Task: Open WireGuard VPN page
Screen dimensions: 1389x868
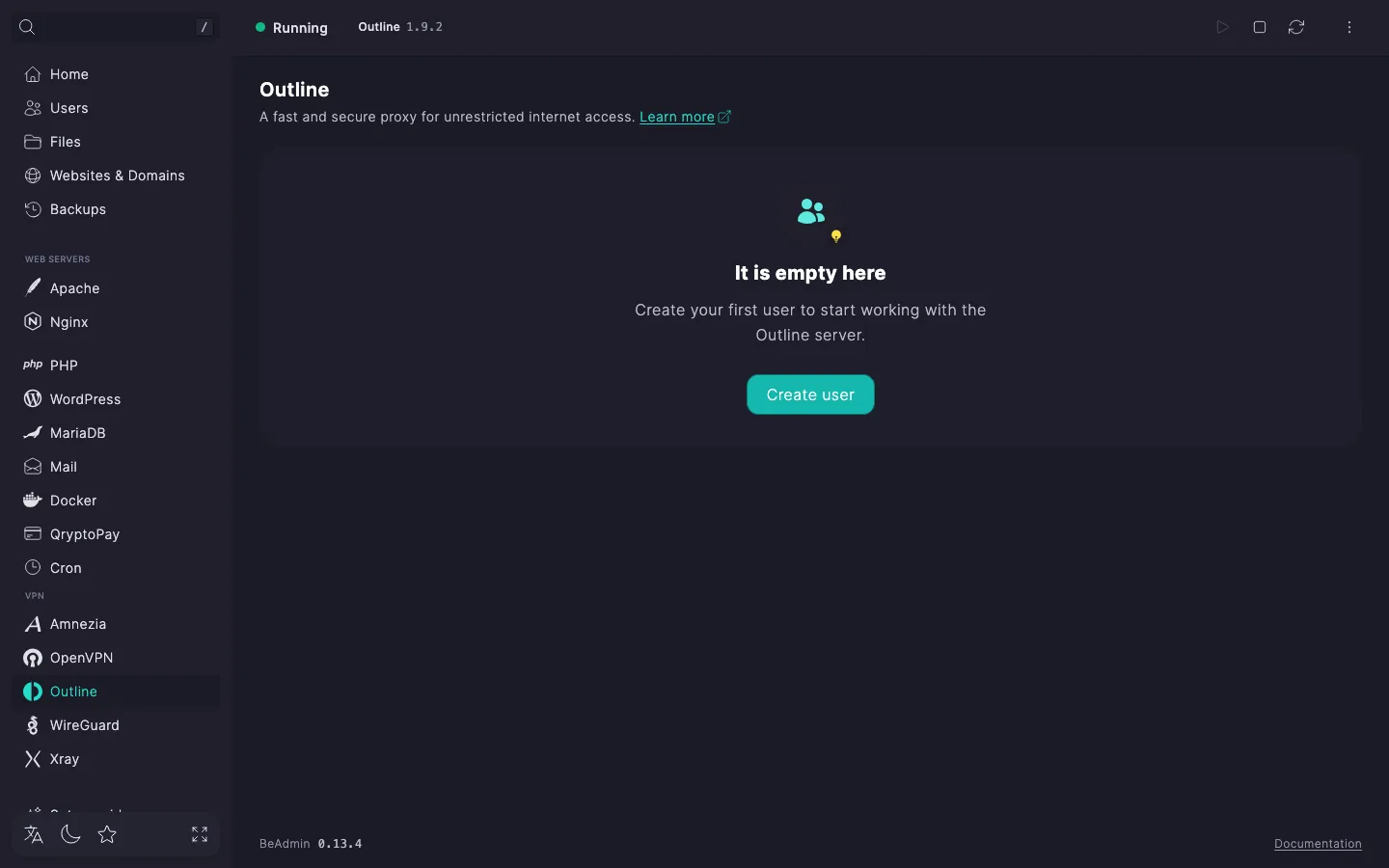Action: [x=116, y=725]
